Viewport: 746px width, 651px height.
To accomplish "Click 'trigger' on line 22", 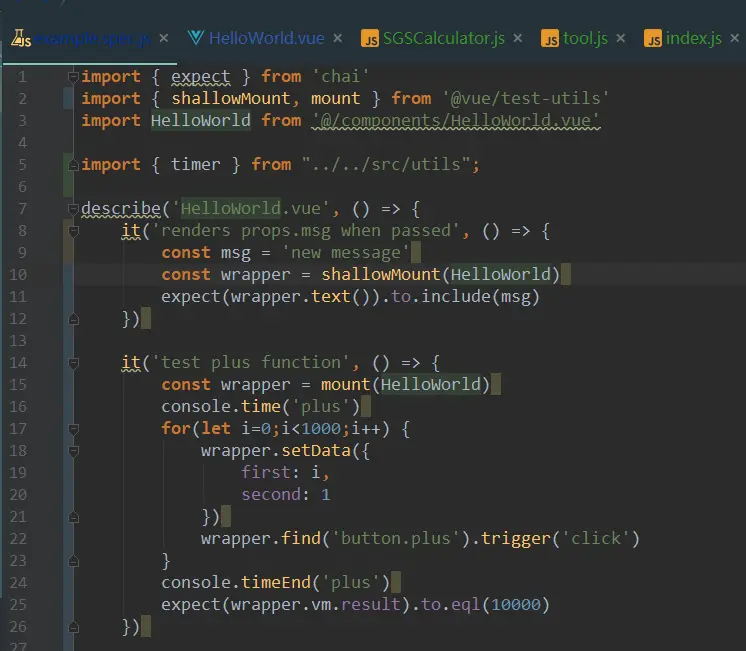I will point(515,539).
